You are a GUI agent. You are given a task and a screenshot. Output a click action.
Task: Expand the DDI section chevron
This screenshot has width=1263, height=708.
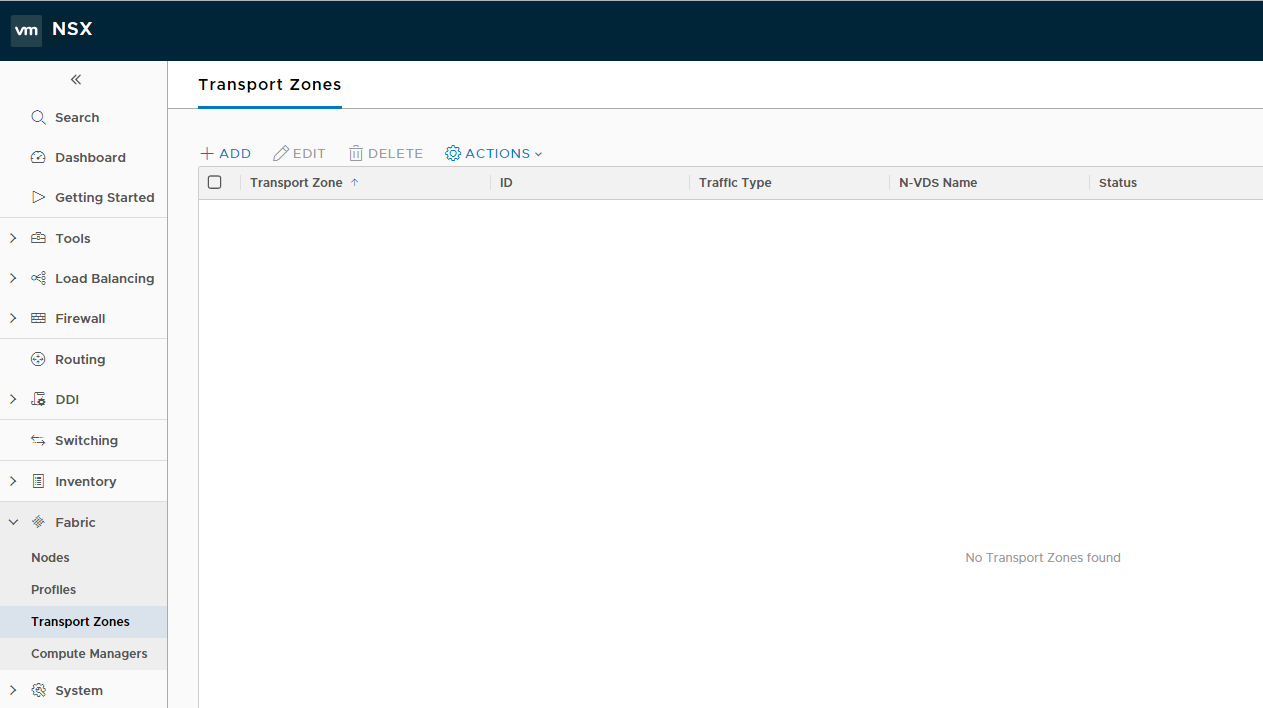[13, 399]
